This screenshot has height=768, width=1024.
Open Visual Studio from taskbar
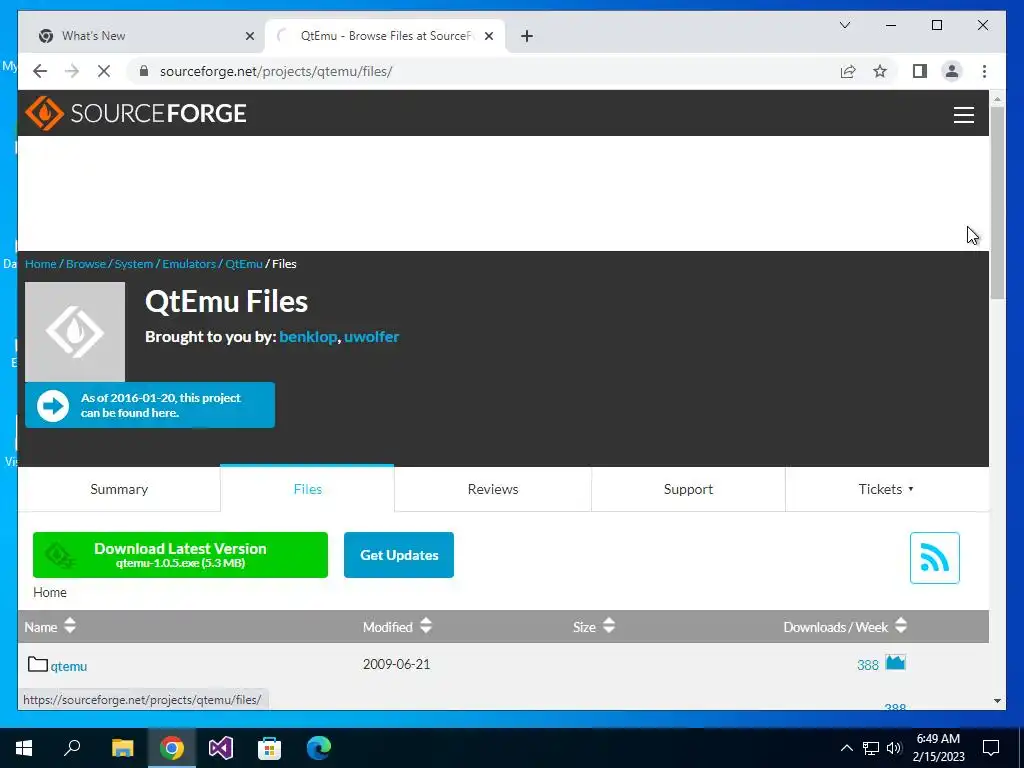pos(221,748)
